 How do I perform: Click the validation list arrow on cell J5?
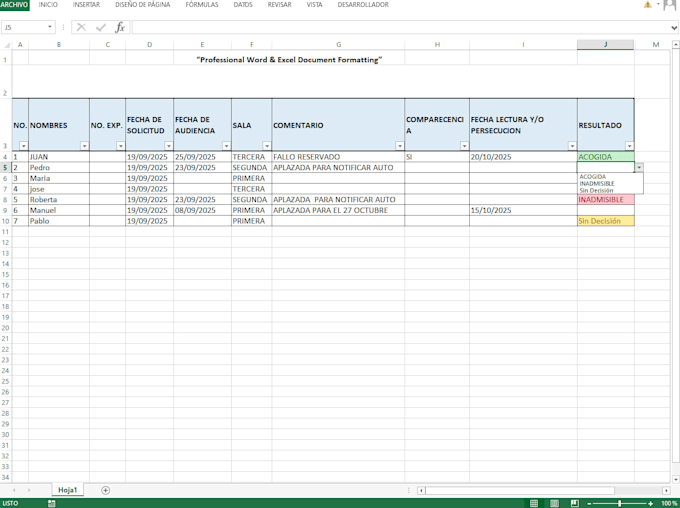(x=639, y=167)
